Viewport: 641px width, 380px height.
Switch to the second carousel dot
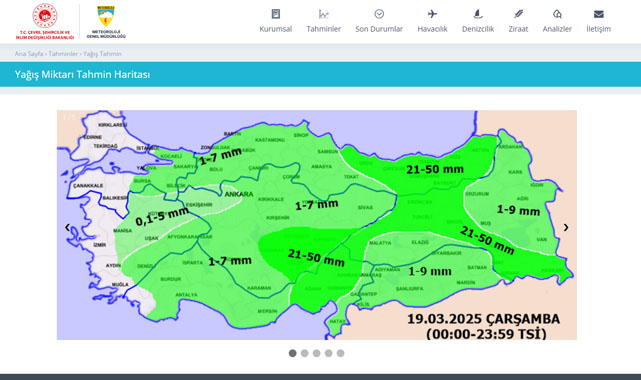(305, 353)
